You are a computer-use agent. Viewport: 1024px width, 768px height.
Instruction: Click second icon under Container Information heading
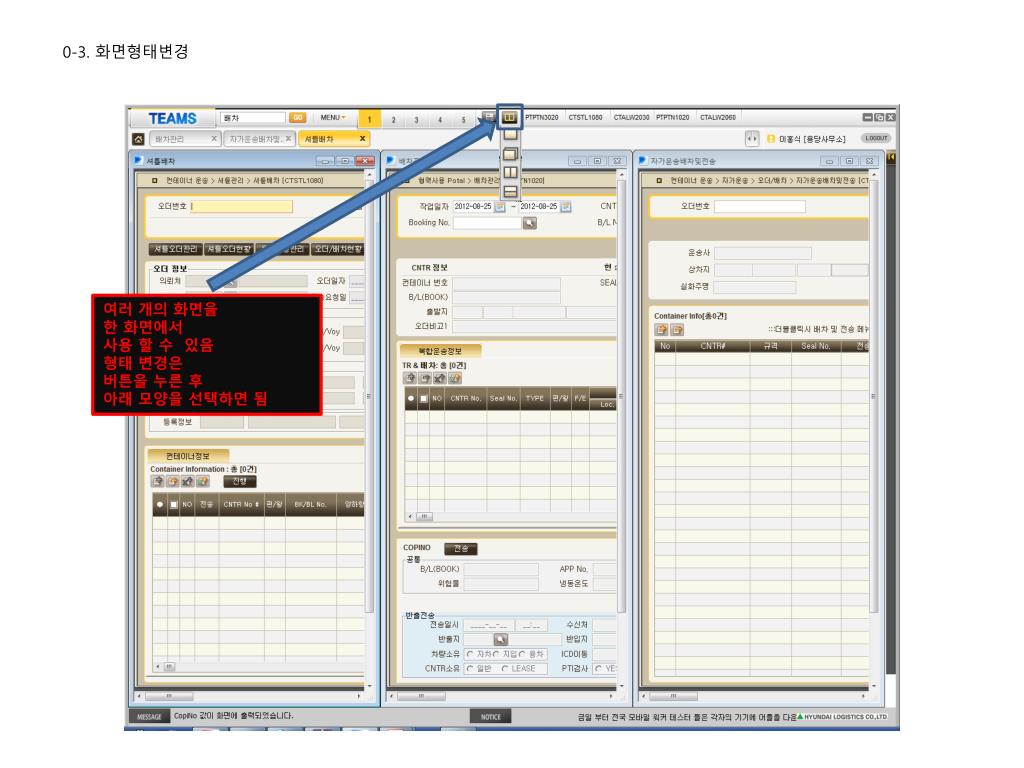[172, 481]
